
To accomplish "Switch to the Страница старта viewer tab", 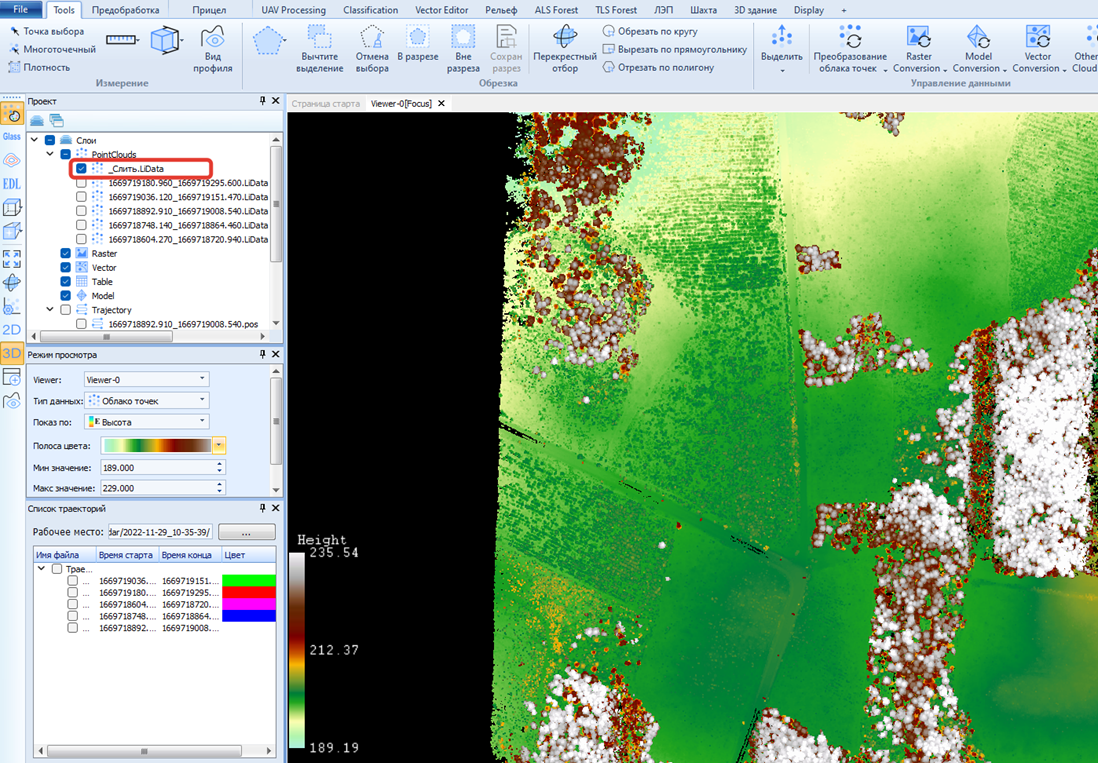I will 326,104.
